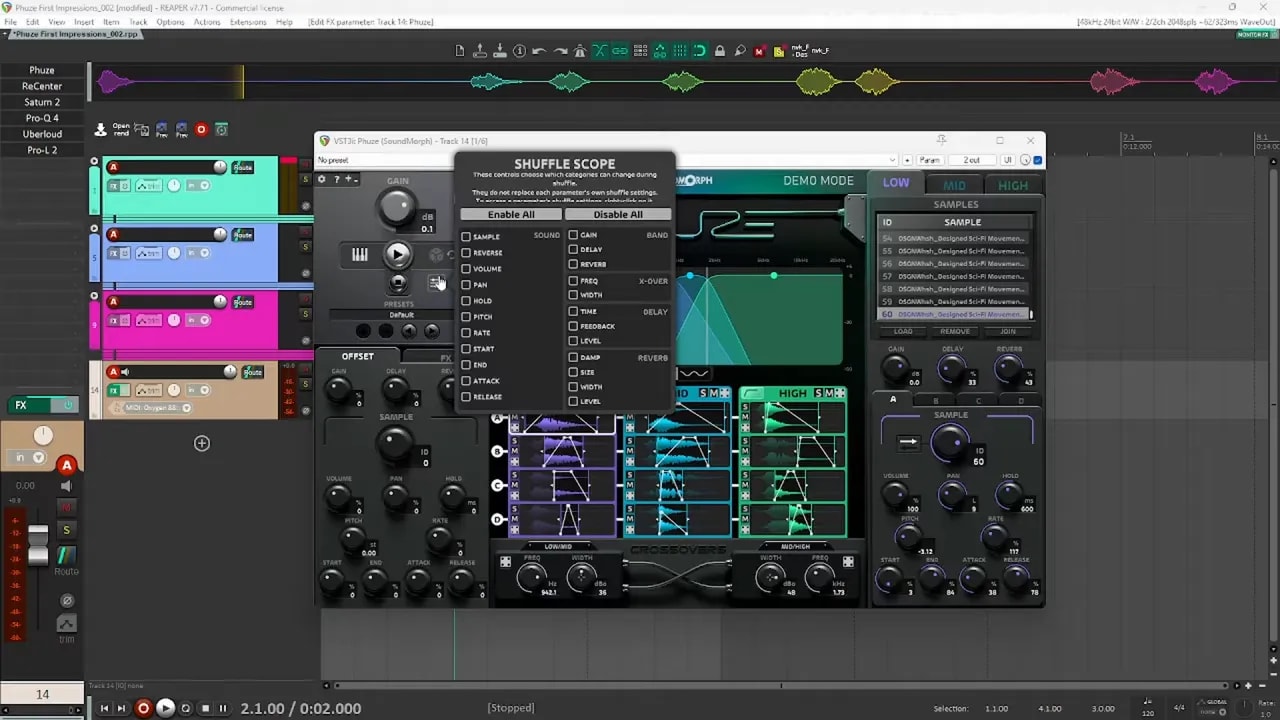Image resolution: width=1280 pixels, height=720 pixels.
Task: Enable the VOLUME shuffle checkbox
Action: pyautogui.click(x=466, y=269)
